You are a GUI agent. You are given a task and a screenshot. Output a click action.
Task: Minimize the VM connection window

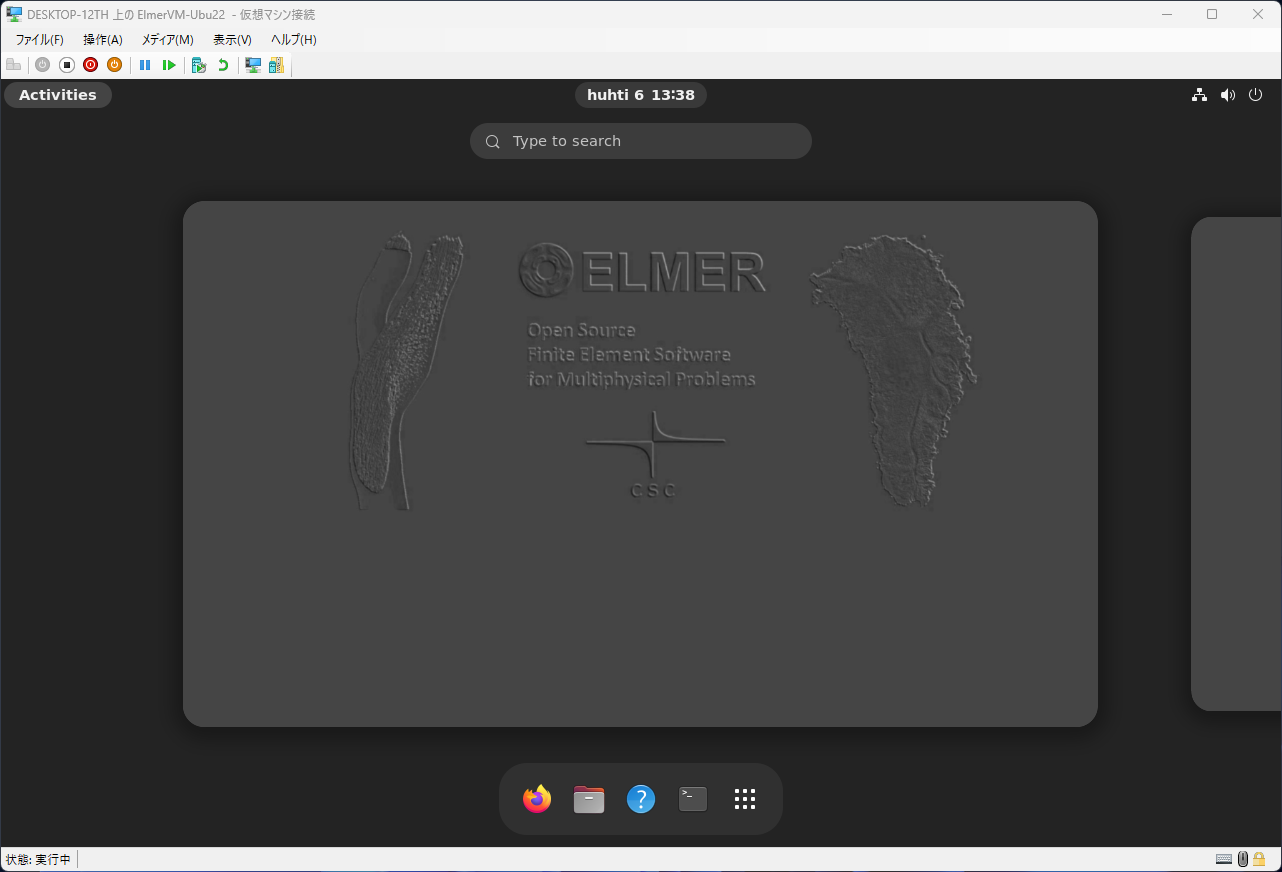1166,14
